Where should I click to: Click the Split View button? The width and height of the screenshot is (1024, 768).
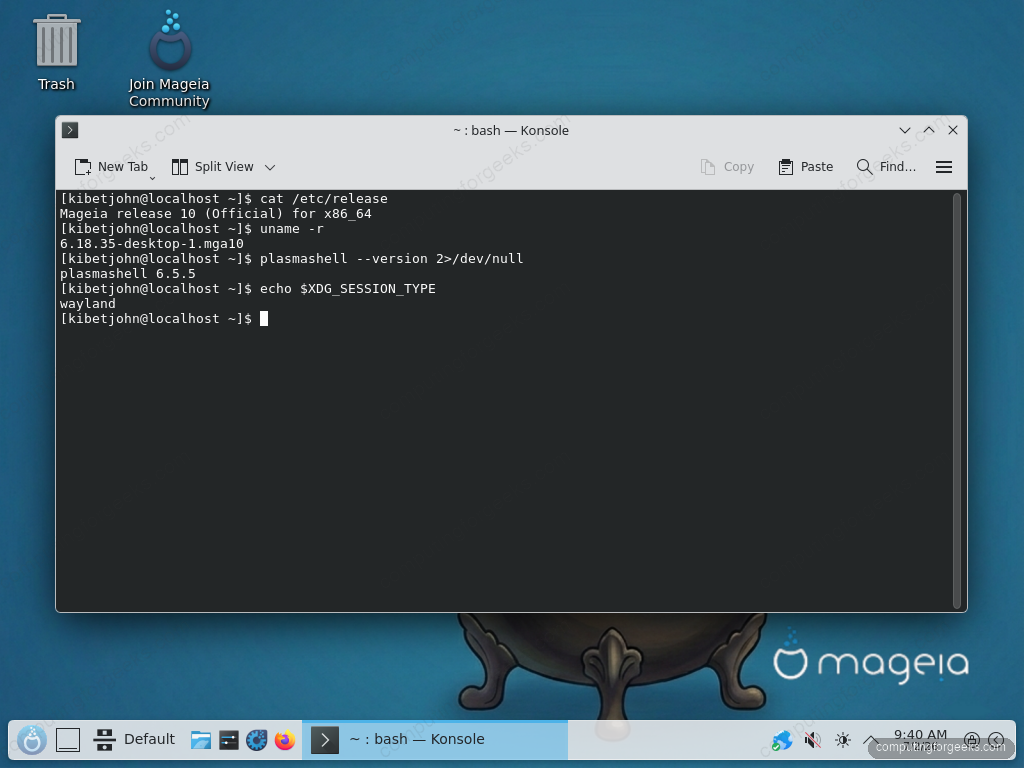point(212,167)
